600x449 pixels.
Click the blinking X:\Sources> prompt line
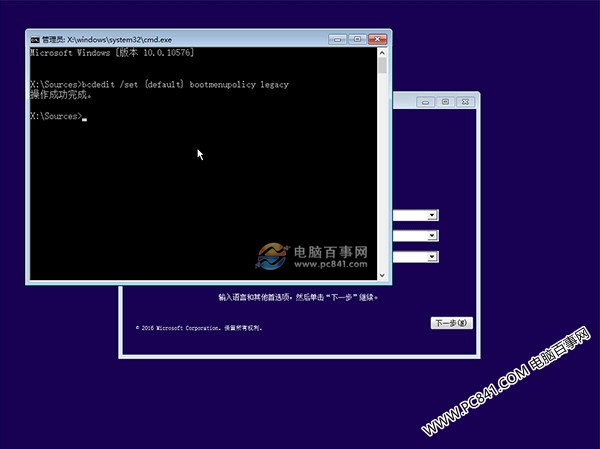point(57,117)
